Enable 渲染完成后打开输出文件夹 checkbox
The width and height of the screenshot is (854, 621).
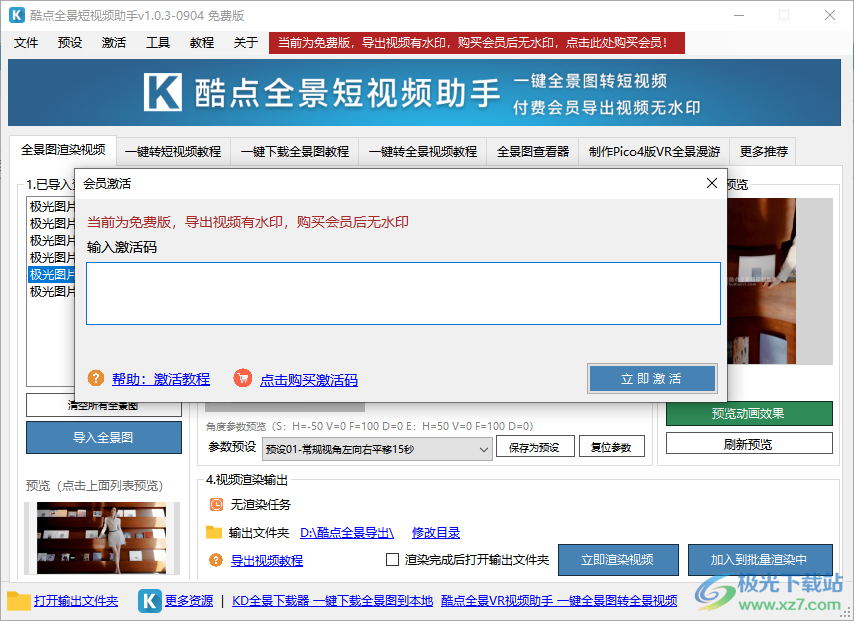click(393, 560)
